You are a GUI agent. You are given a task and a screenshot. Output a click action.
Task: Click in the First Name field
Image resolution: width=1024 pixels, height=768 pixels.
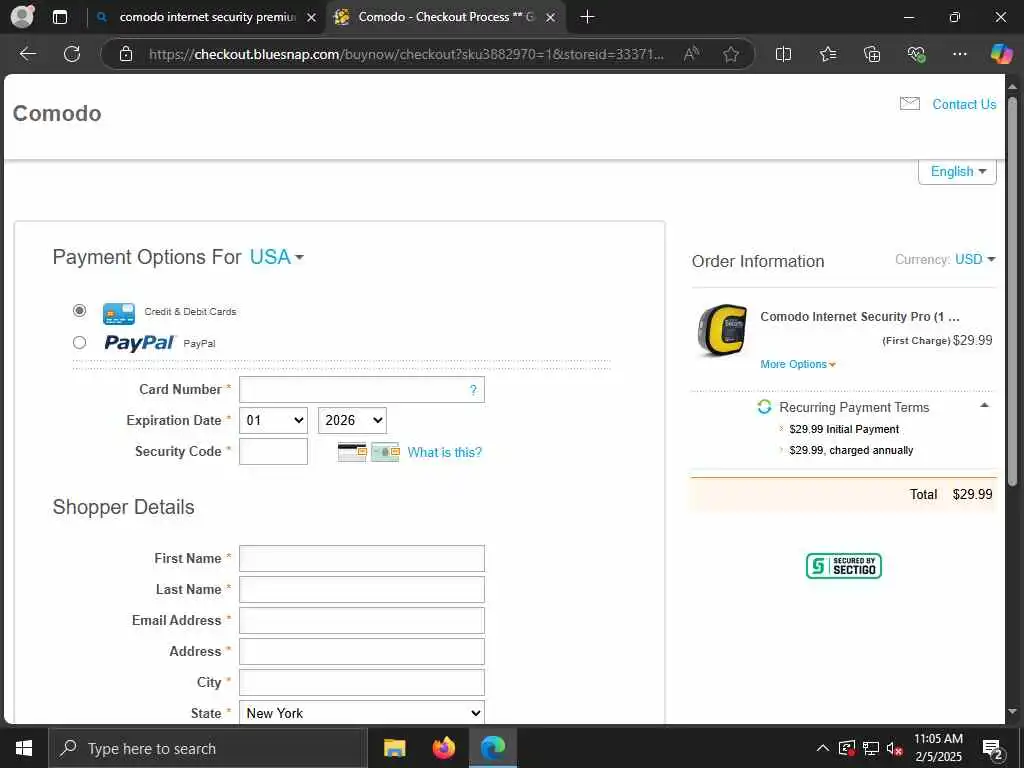point(362,558)
